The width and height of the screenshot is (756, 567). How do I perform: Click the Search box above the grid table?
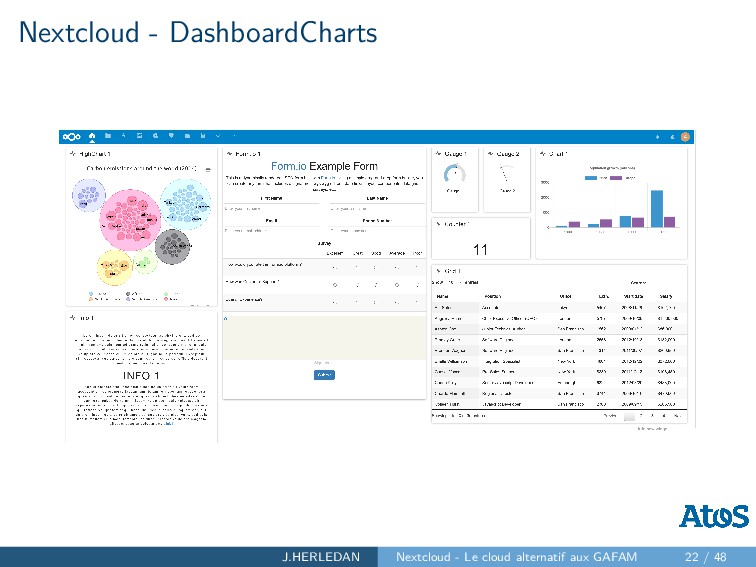click(x=666, y=283)
